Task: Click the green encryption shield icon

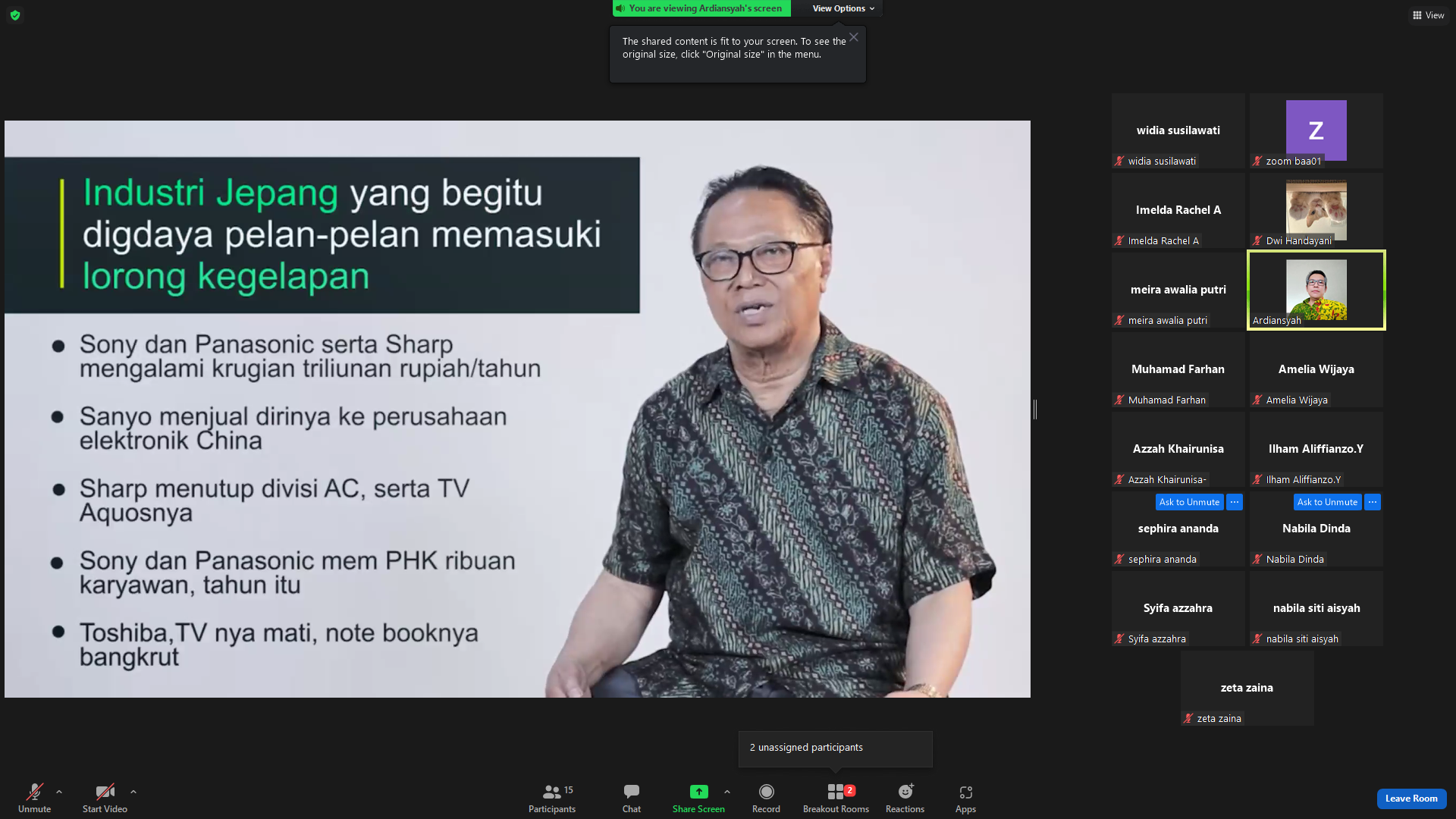Action: tap(15, 15)
